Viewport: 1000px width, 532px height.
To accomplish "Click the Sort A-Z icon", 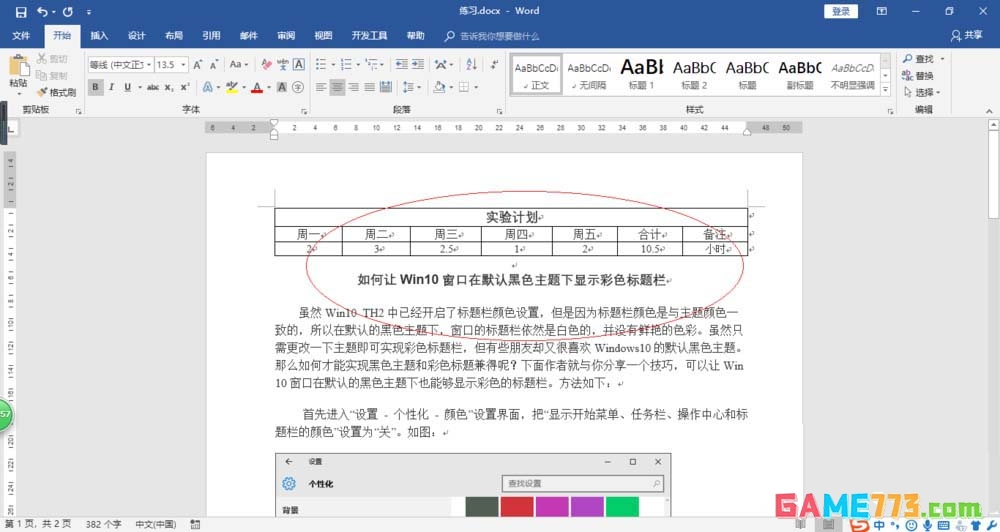I will (x=471, y=64).
